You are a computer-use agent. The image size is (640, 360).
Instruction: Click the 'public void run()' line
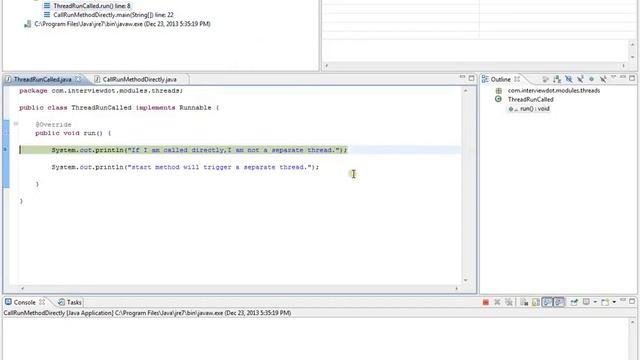pyautogui.click(x=73, y=133)
